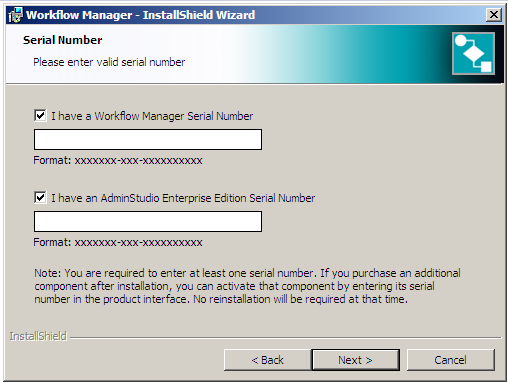Focus the AdminStudio serial number field
This screenshot has width=508, height=383.
click(148, 221)
